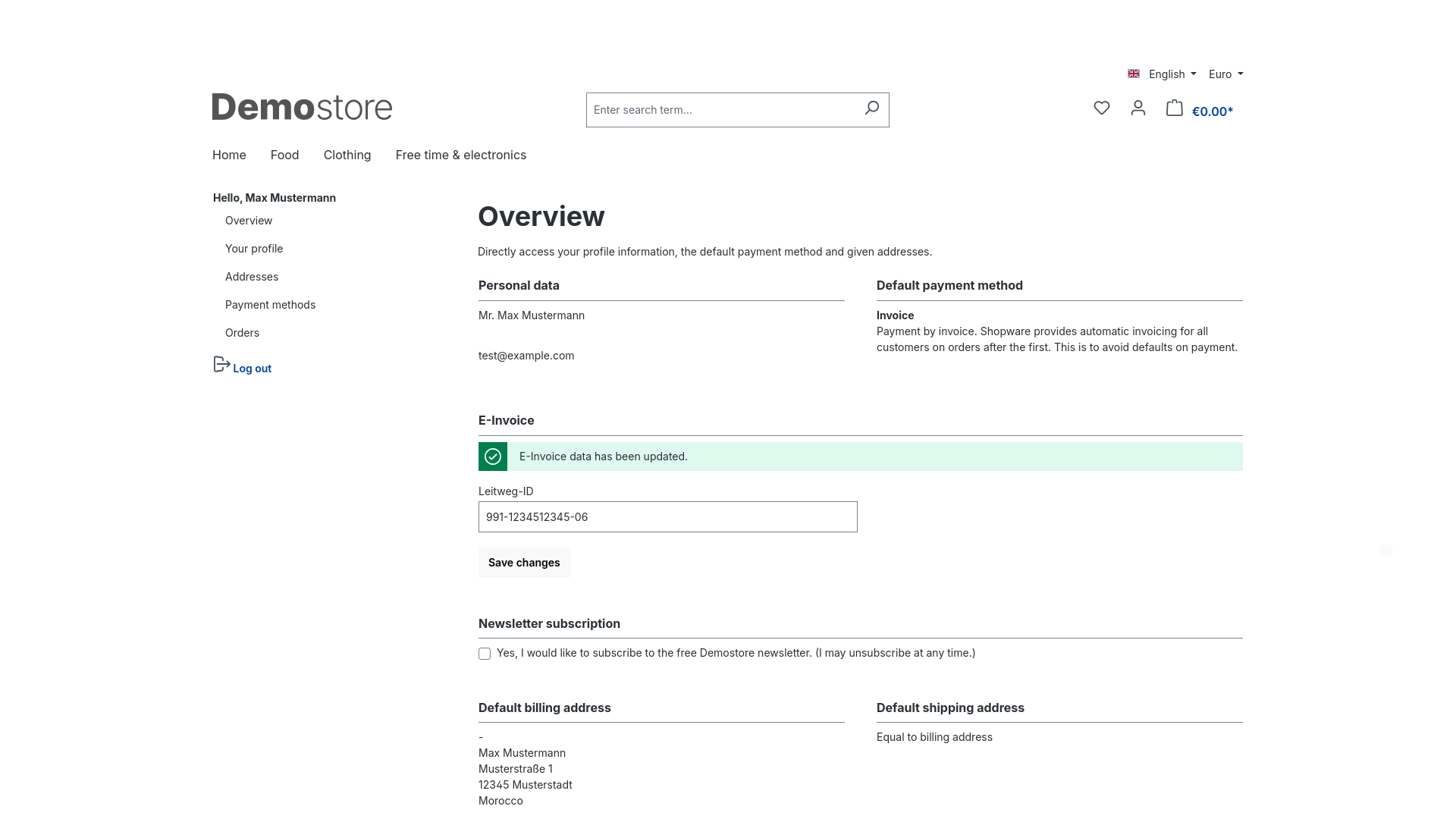
Task: Expand the English language dropdown
Action: tap(1172, 74)
